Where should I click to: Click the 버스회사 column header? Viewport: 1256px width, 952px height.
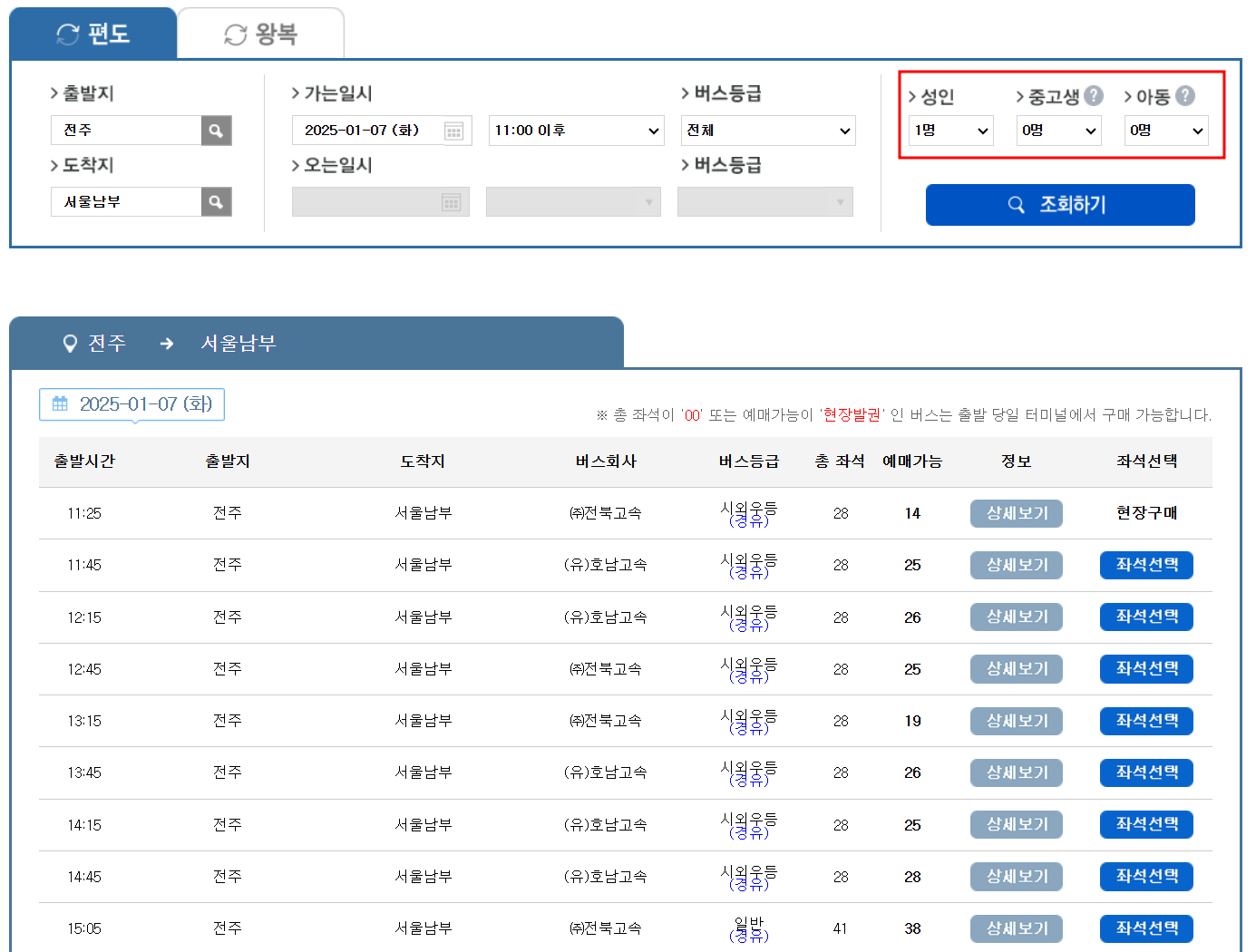tap(606, 461)
